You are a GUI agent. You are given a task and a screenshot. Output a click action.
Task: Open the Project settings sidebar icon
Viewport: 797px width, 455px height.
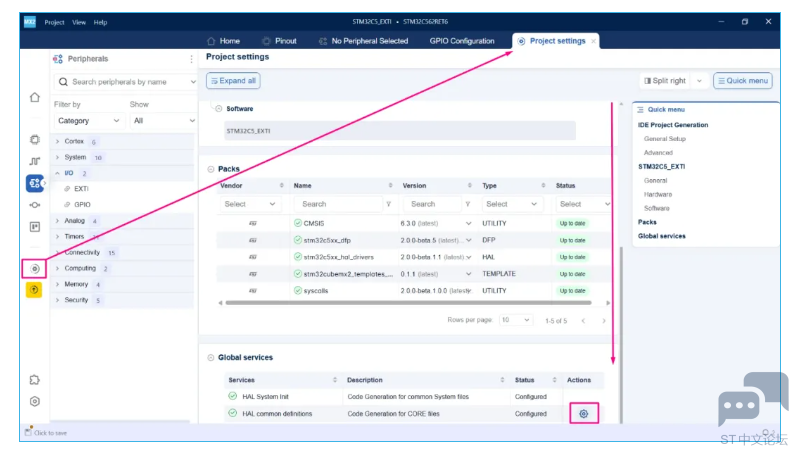(x=35, y=268)
